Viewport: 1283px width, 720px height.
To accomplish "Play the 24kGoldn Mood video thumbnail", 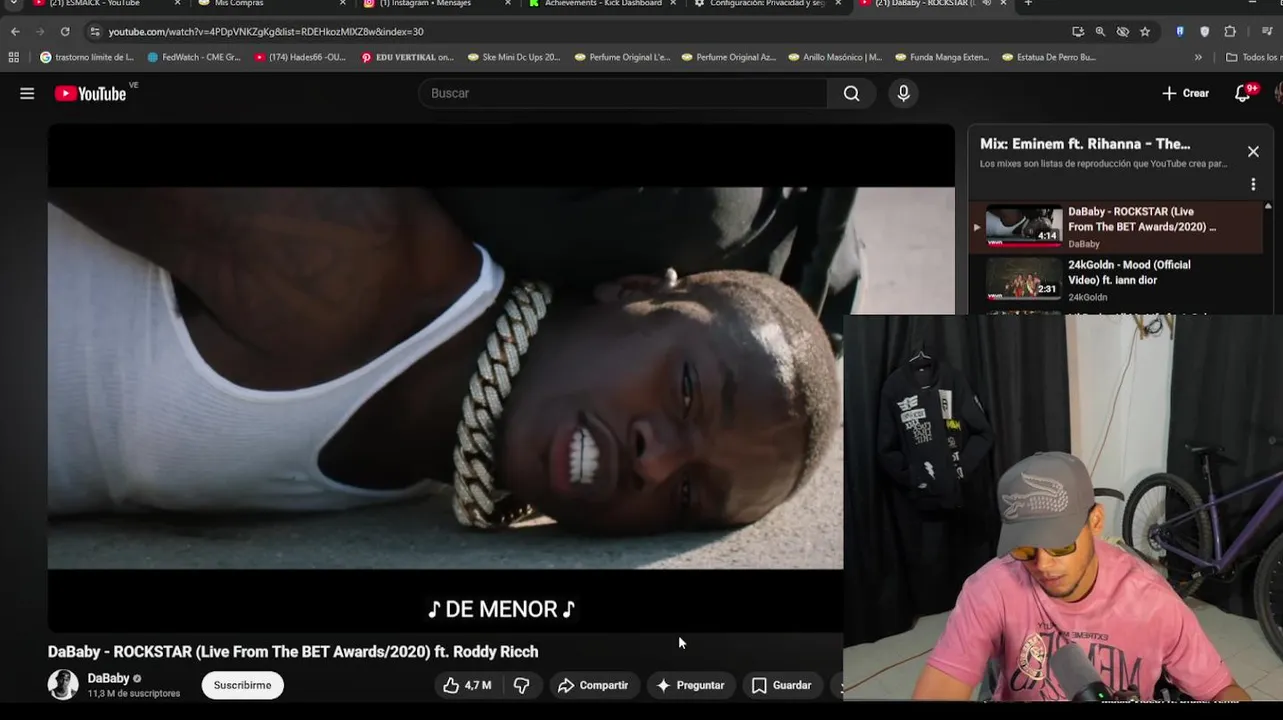I will (x=1024, y=280).
